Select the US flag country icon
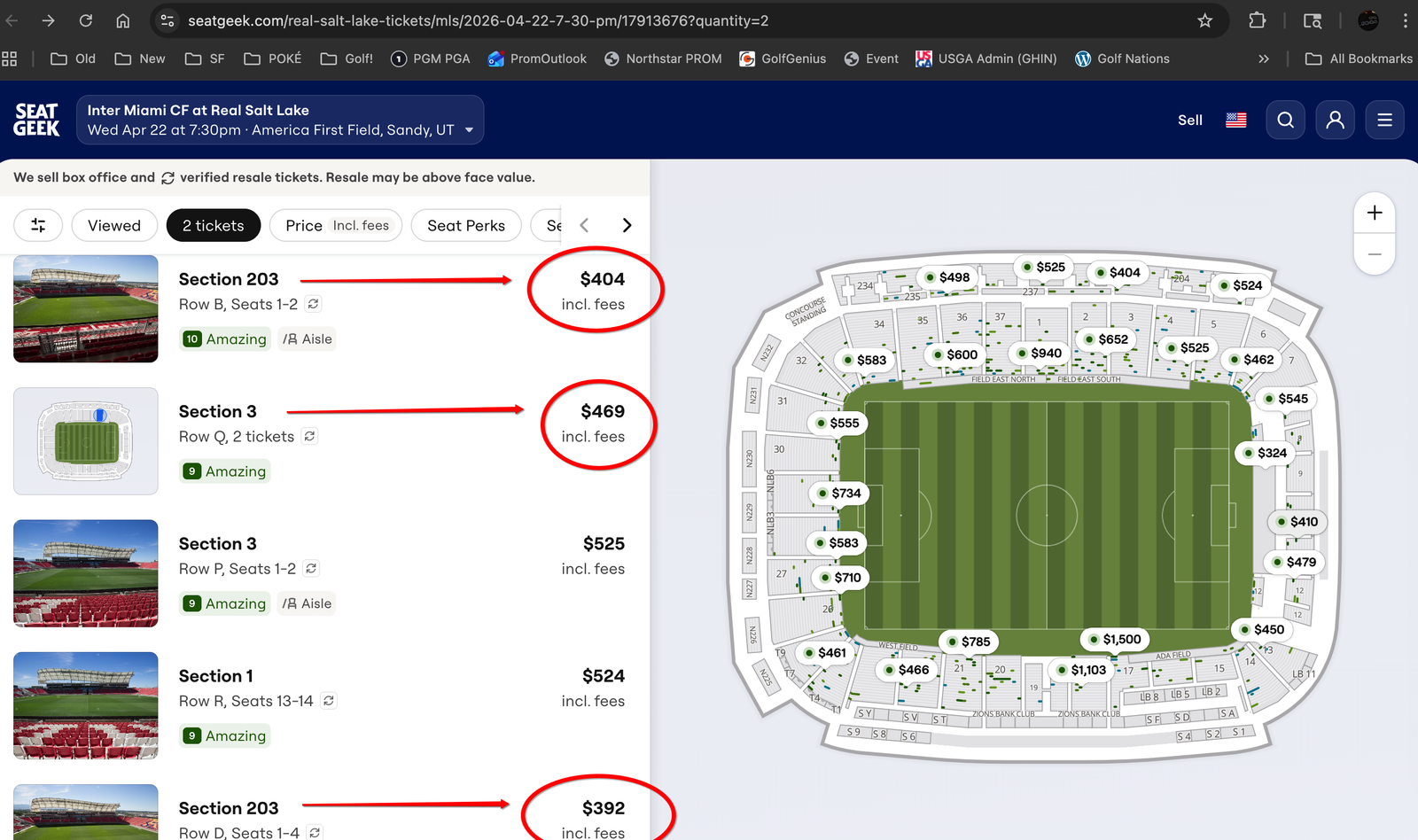1418x840 pixels. coord(1236,121)
